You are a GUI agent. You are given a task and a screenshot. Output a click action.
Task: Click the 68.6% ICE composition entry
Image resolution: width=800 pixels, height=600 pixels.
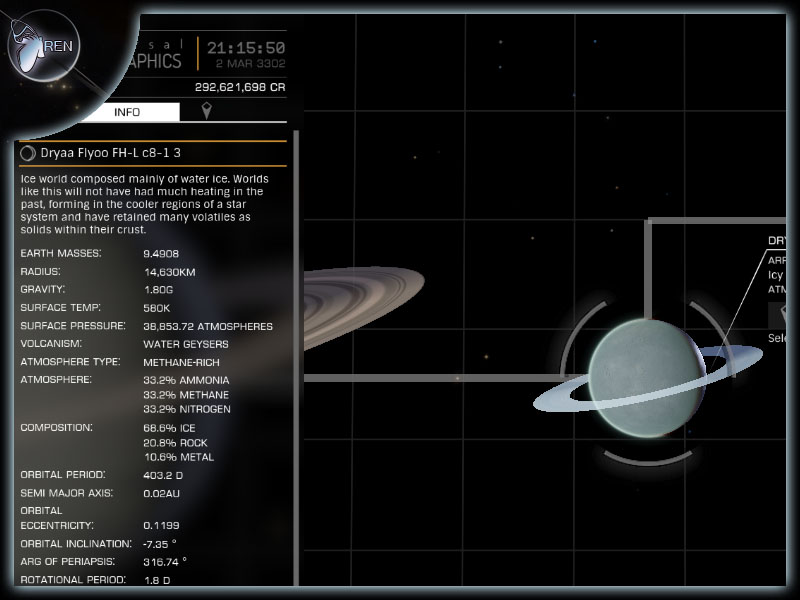coord(169,428)
